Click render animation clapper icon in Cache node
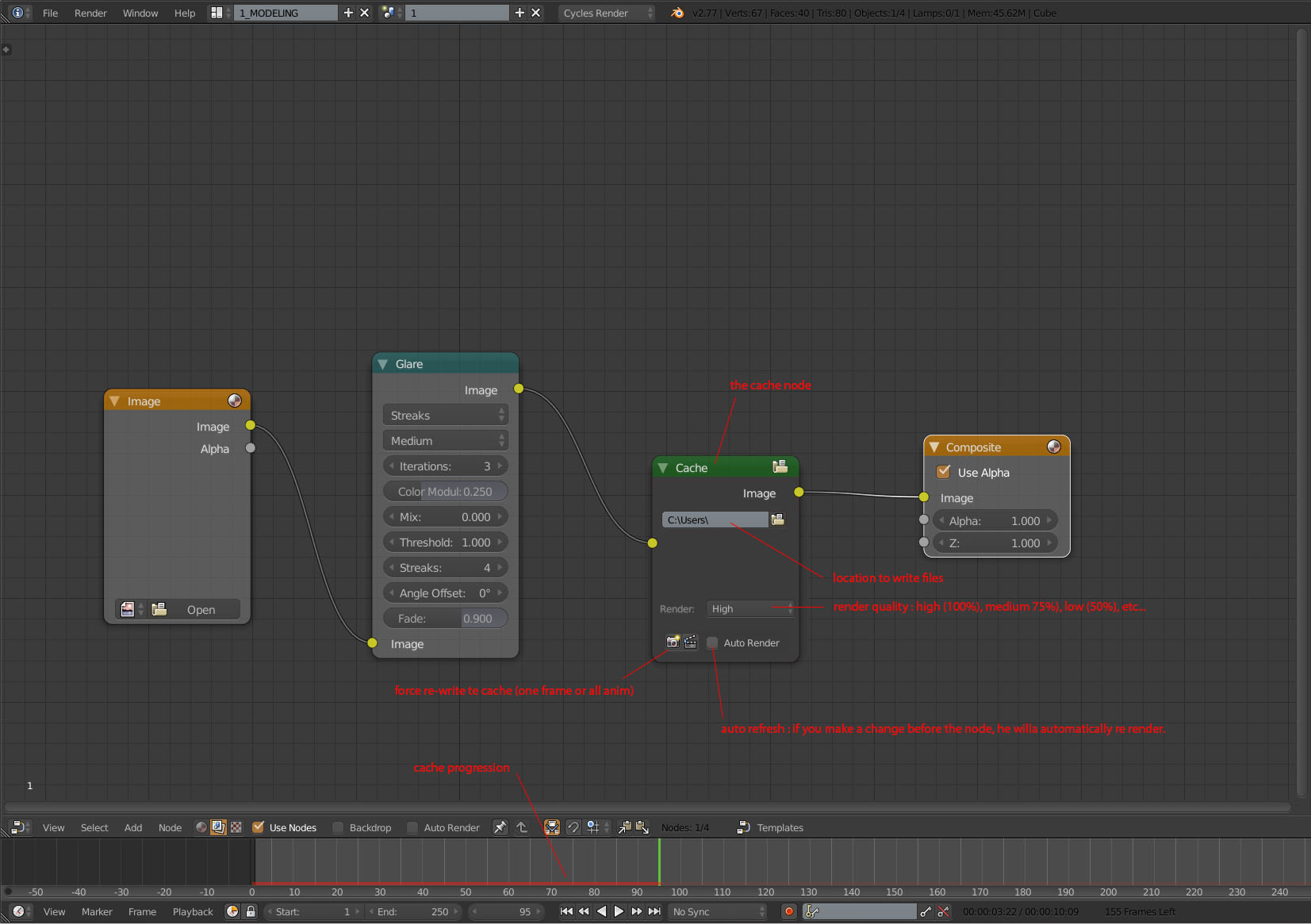Viewport: 1311px width, 924px height. (x=690, y=642)
